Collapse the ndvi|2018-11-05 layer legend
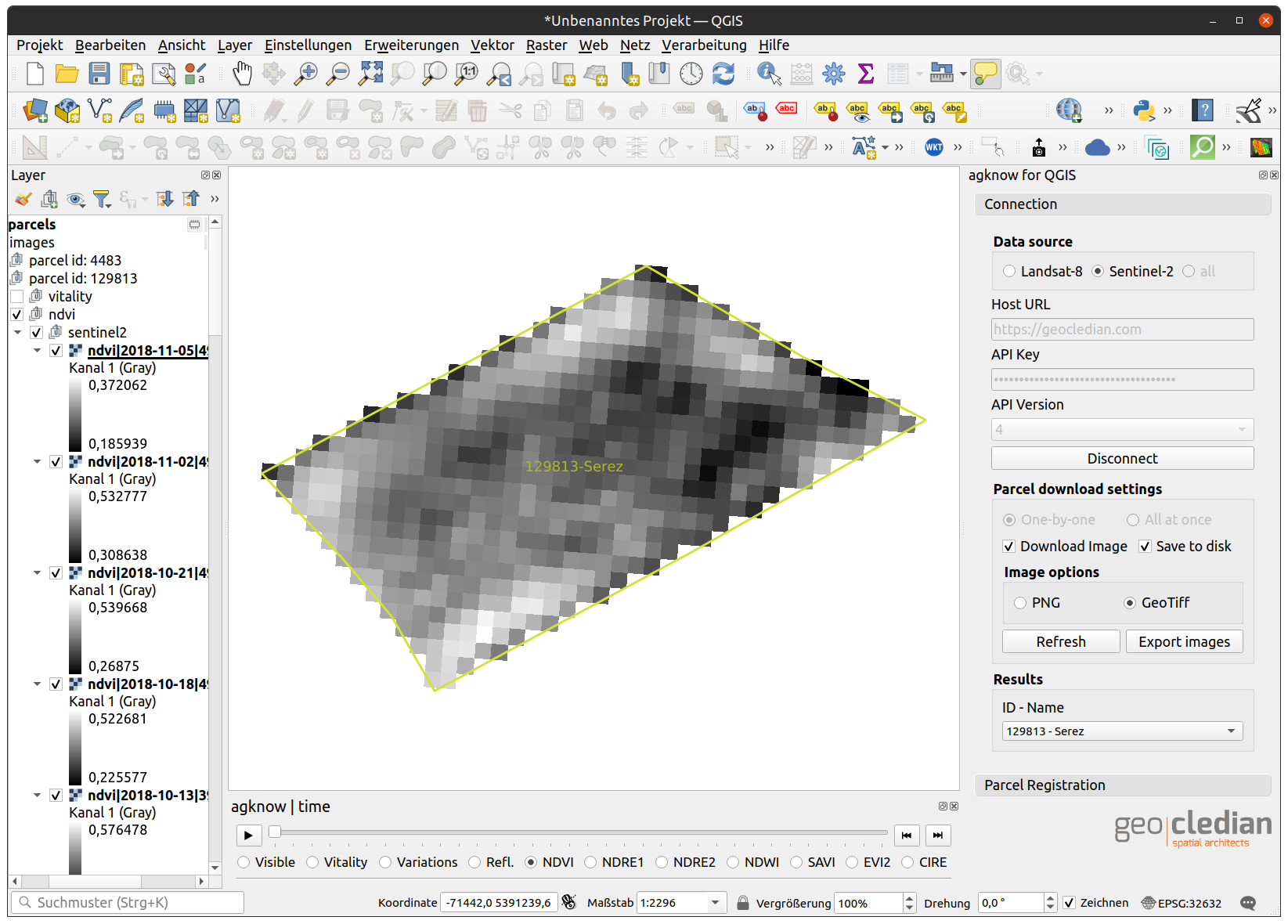The height and width of the screenshot is (924, 1288). (x=37, y=351)
